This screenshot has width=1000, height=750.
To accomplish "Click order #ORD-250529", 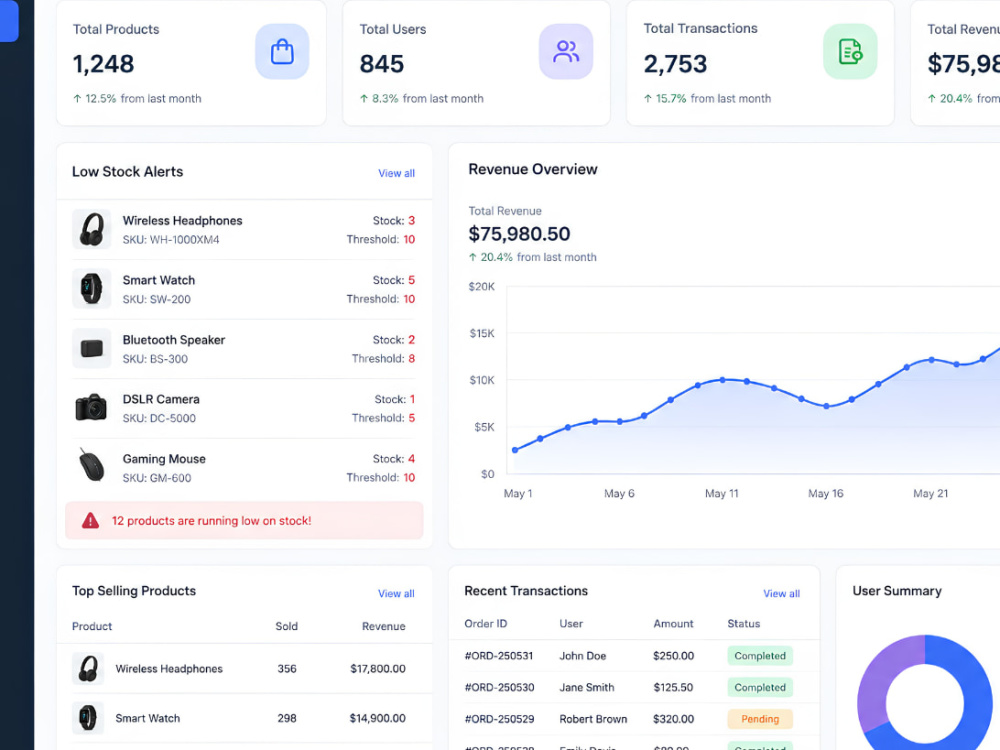I will pos(499,719).
